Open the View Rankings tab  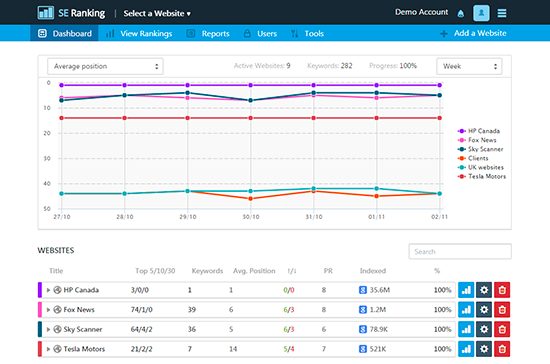tap(139, 34)
